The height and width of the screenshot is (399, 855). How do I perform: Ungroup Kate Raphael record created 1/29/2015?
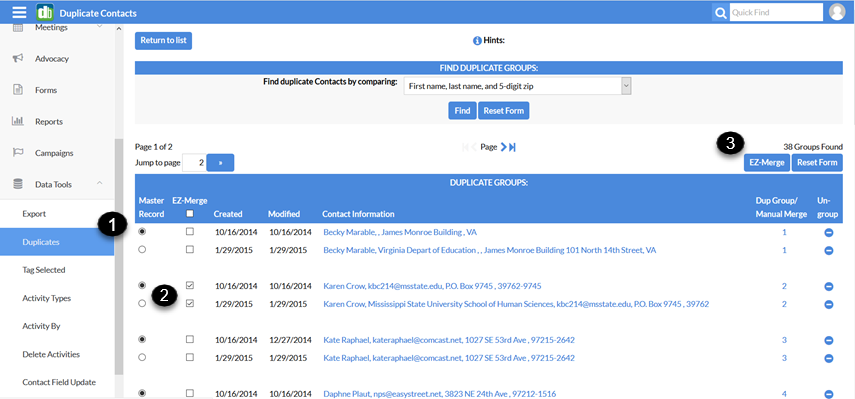tap(829, 358)
